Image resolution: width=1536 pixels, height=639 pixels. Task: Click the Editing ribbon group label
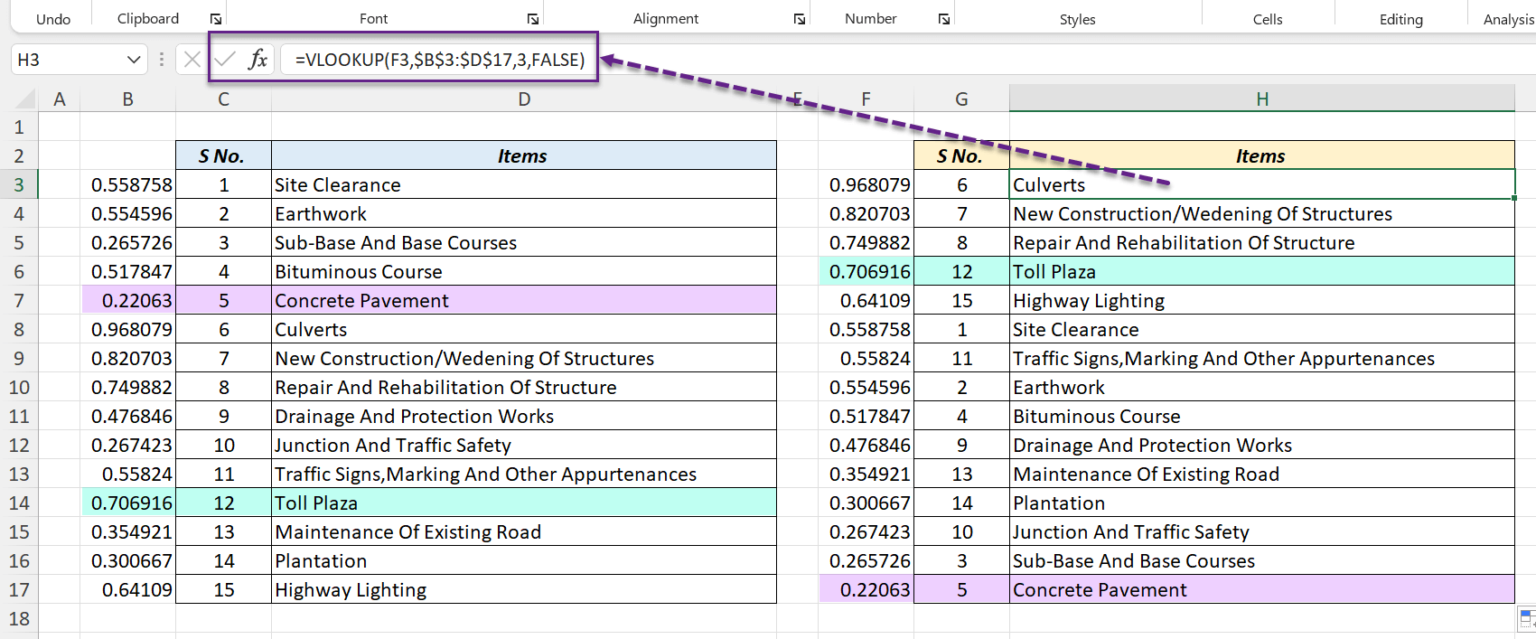[x=1400, y=18]
